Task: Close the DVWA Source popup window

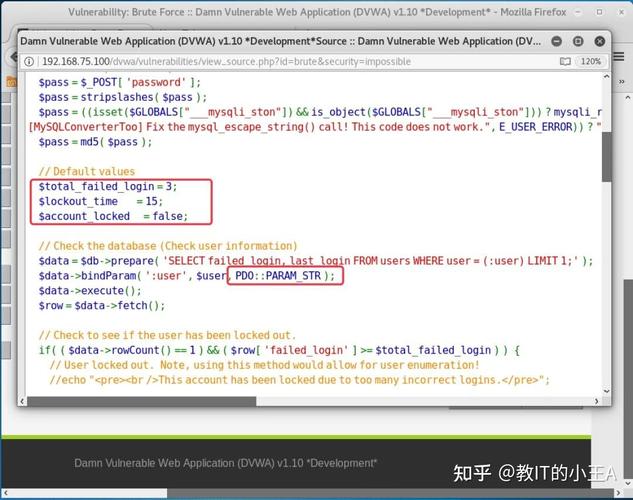Action: [600, 41]
